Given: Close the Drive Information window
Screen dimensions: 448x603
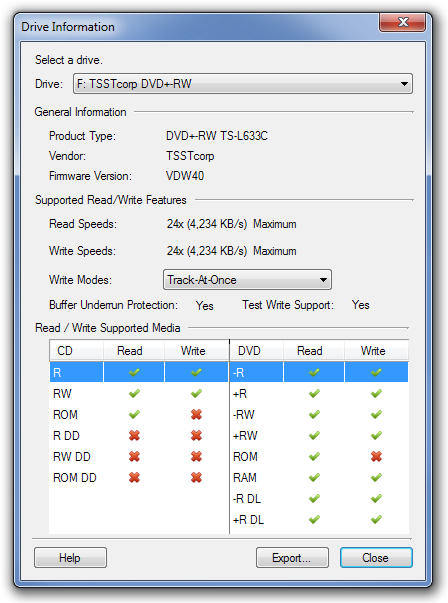Looking at the screenshot, I should pos(403,22).
